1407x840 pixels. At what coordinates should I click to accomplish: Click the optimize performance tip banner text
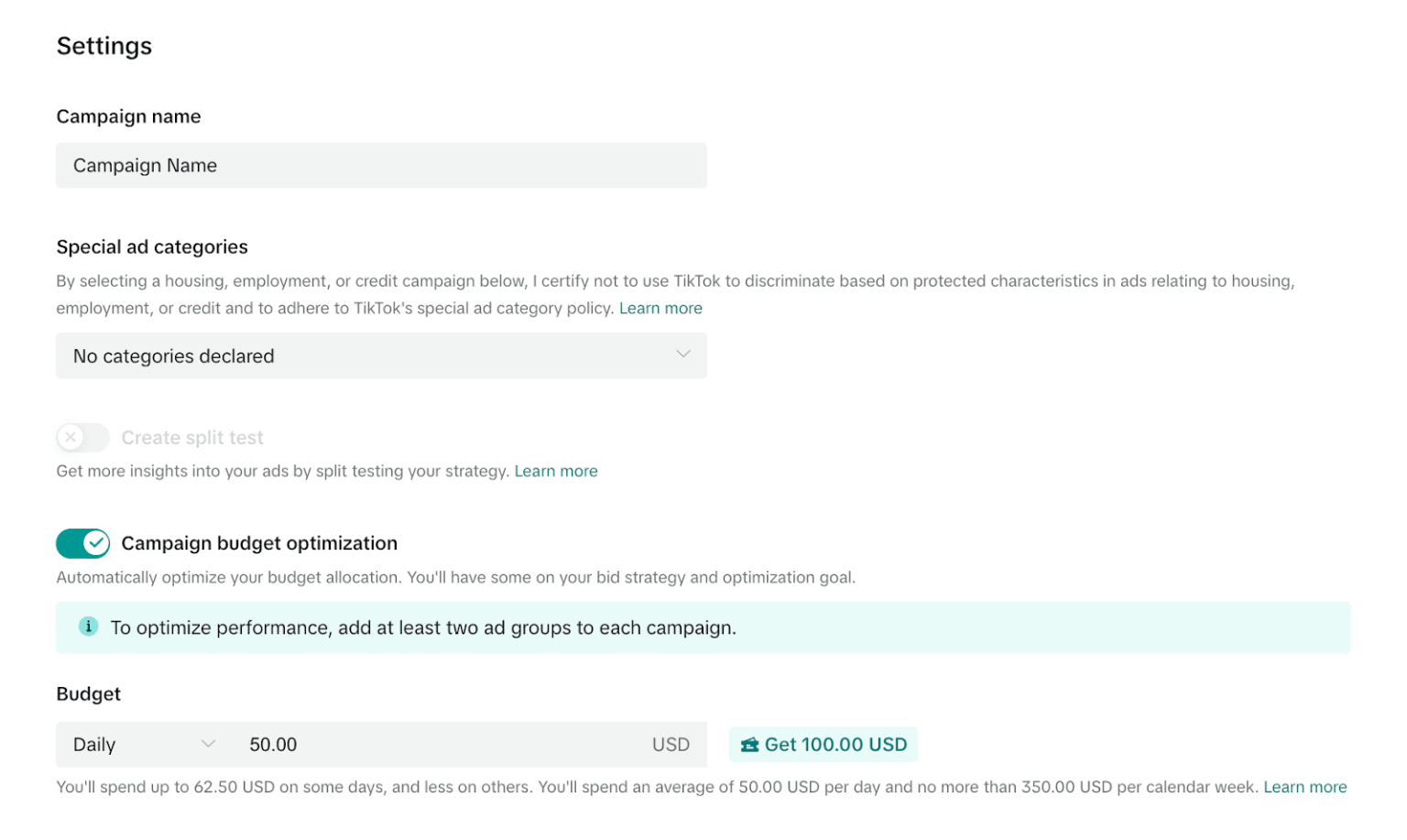pos(423,628)
